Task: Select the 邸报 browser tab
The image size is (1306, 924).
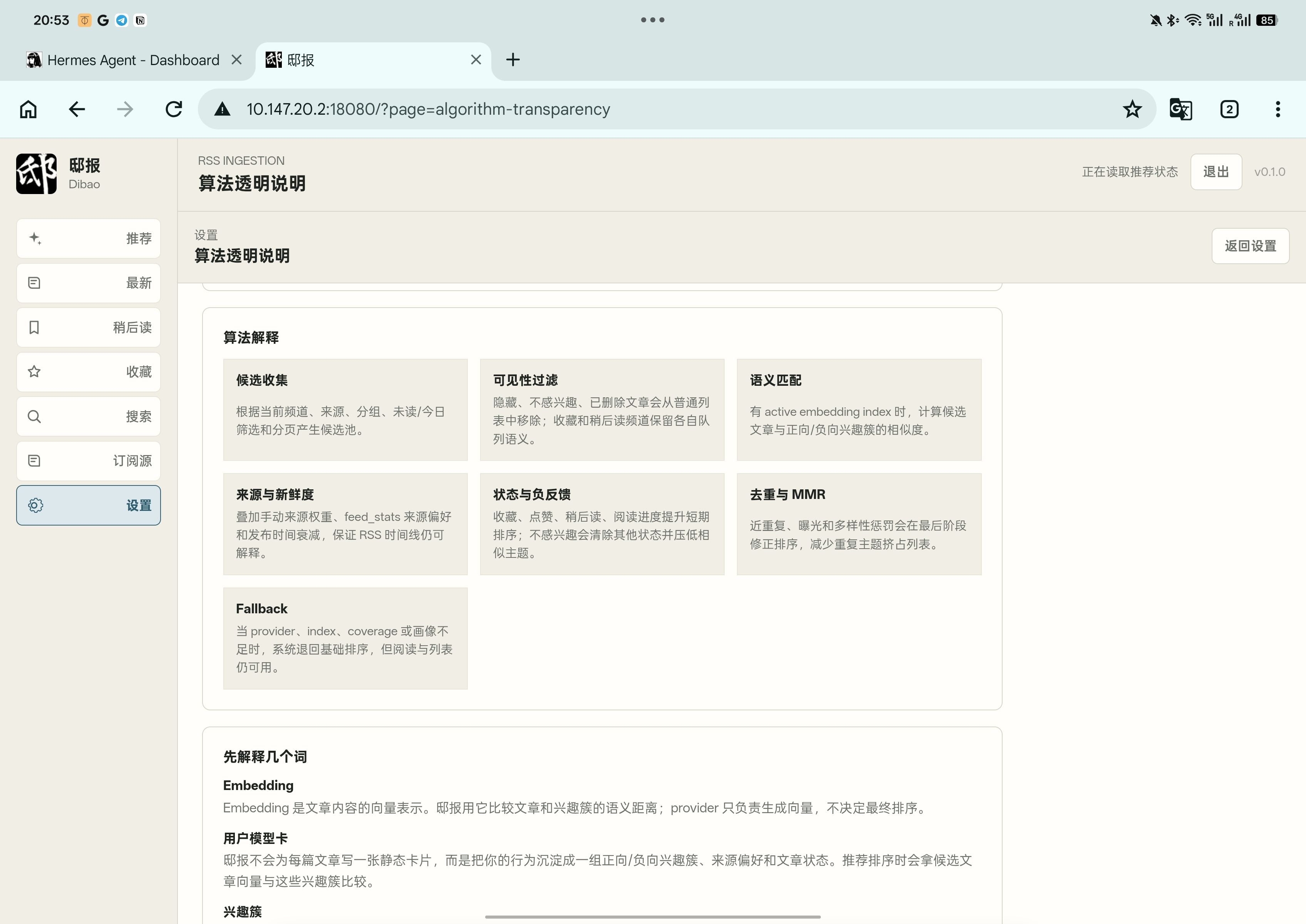Action: [x=373, y=60]
